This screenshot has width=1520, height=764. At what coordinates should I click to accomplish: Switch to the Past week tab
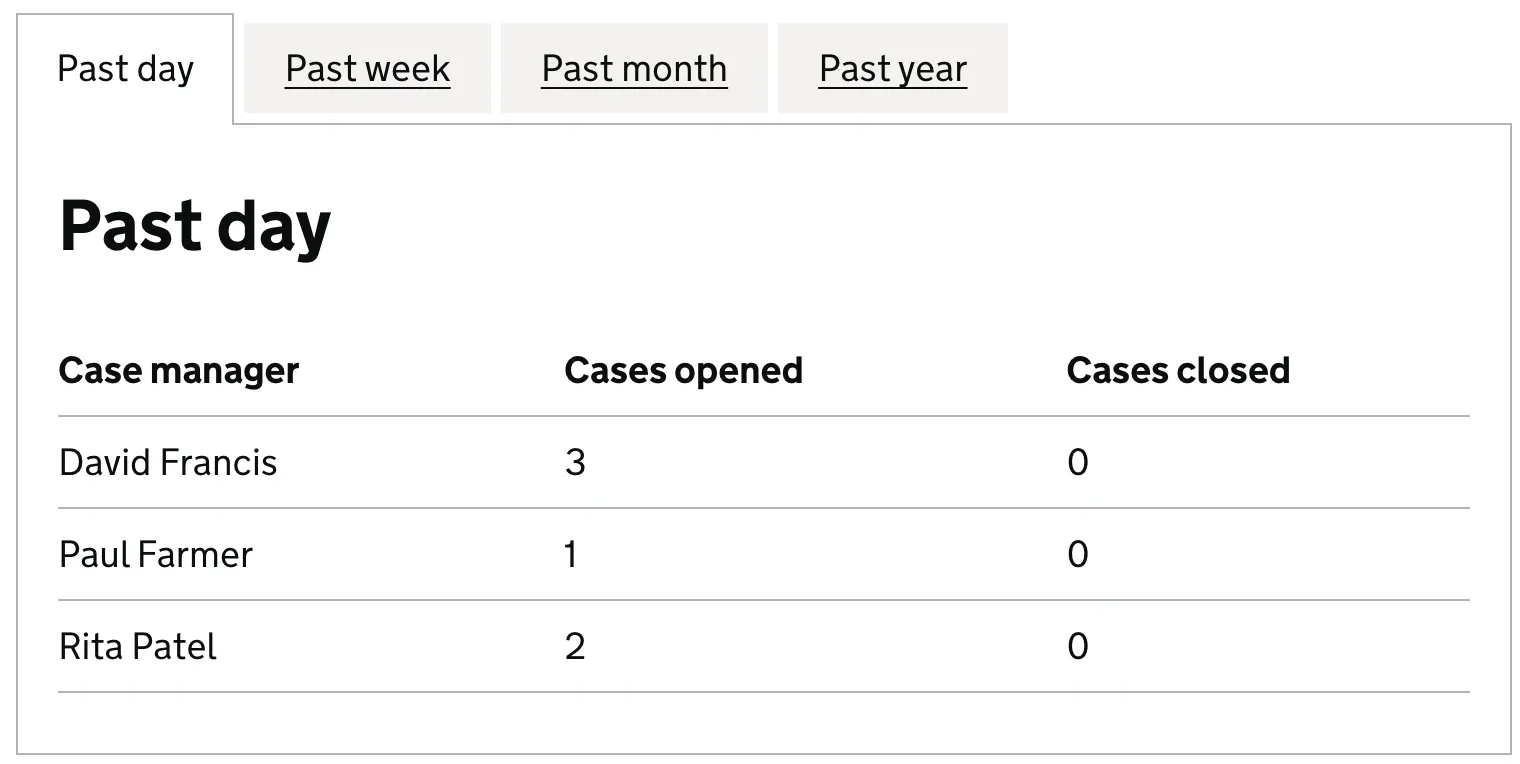367,69
